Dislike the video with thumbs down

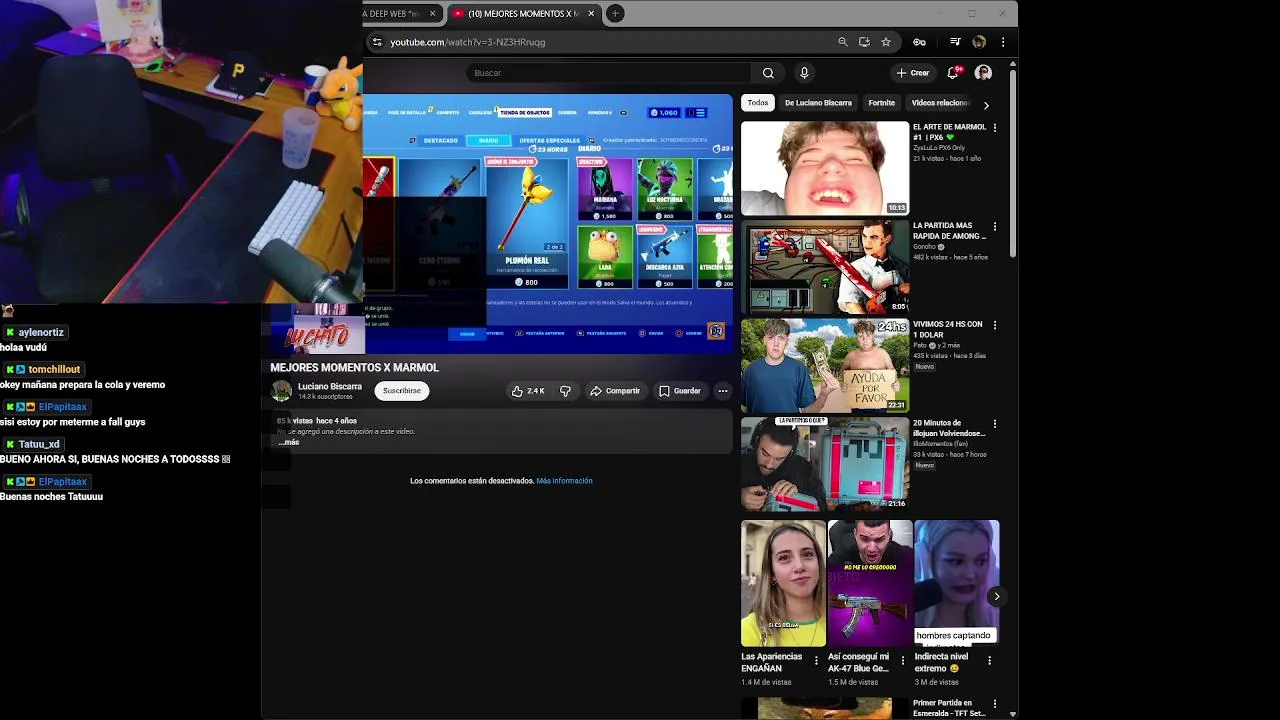coord(565,391)
